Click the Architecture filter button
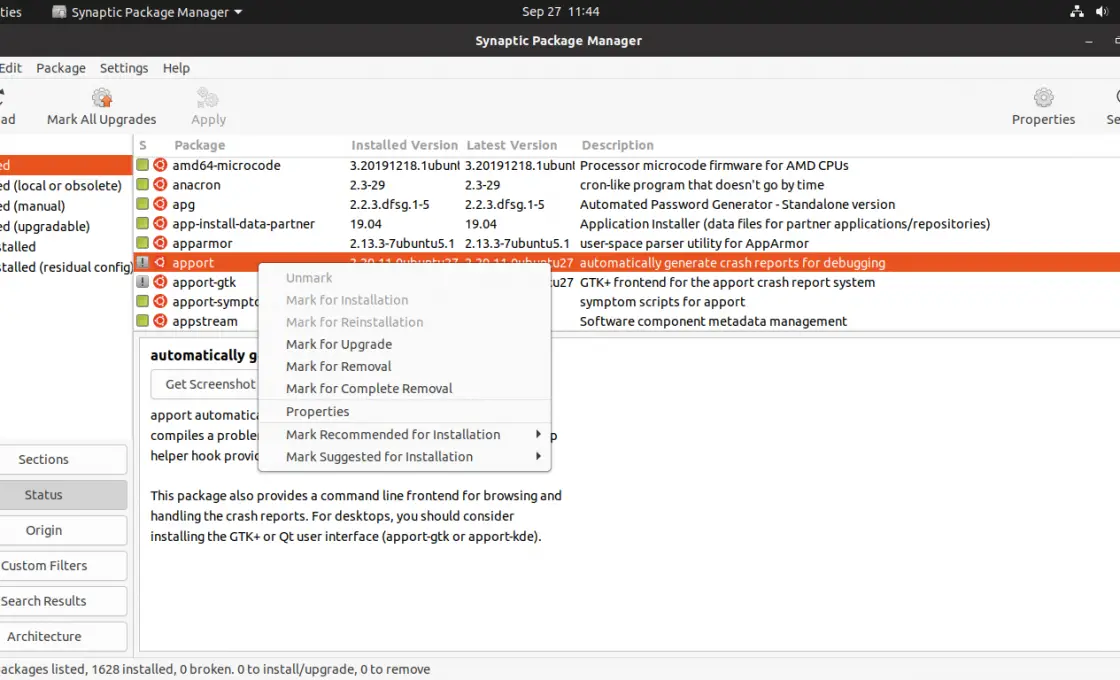 [63, 636]
